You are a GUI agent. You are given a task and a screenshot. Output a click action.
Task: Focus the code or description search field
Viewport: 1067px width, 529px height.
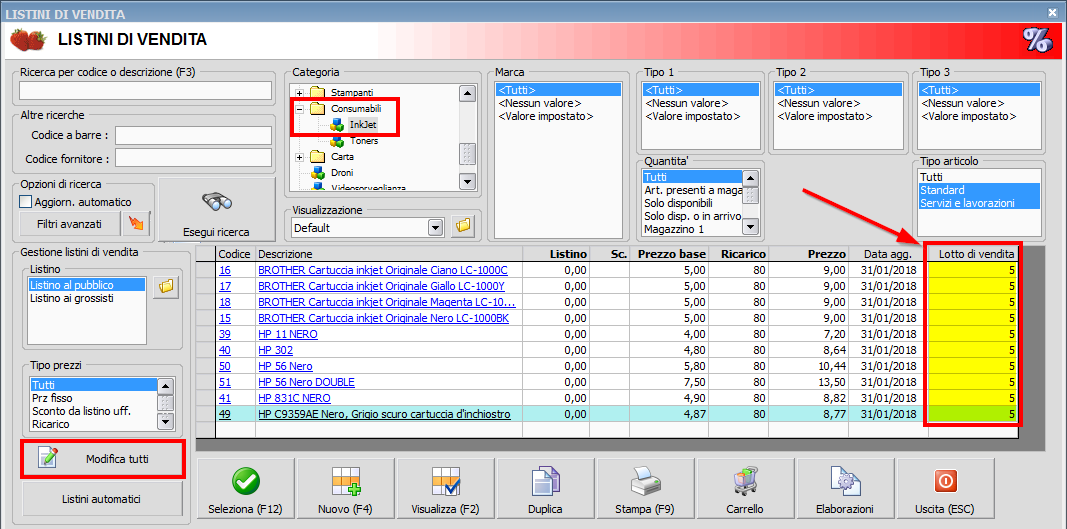pos(146,91)
